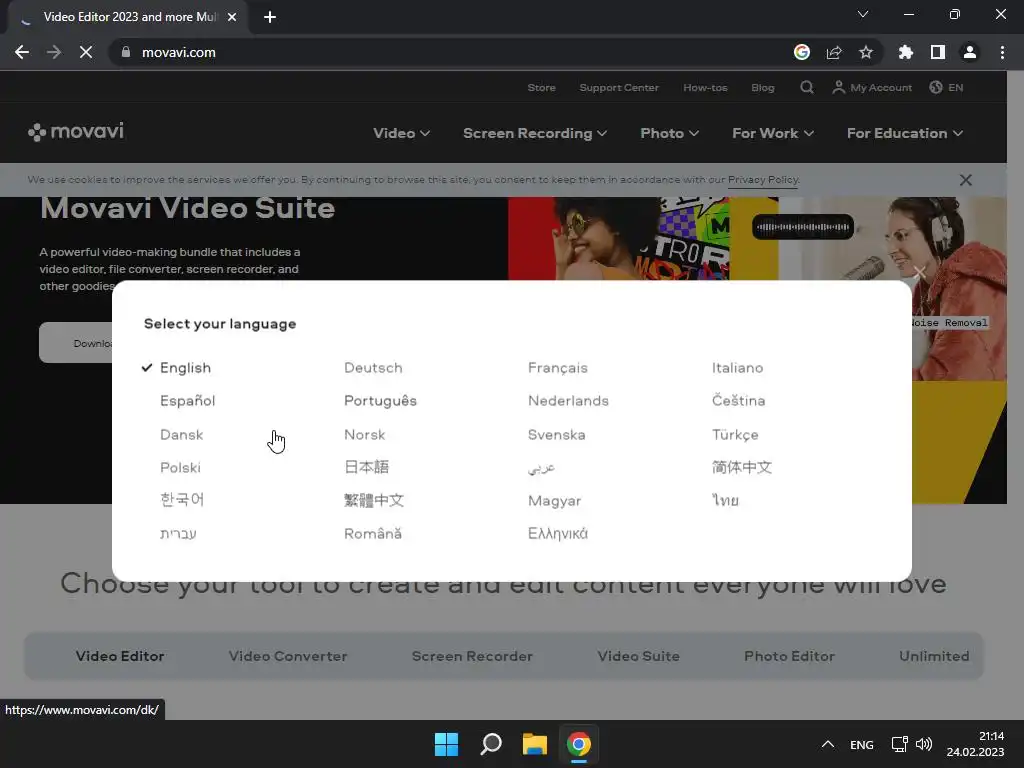The image size is (1024, 768).
Task: Select Nederlands language
Action: pos(568,400)
